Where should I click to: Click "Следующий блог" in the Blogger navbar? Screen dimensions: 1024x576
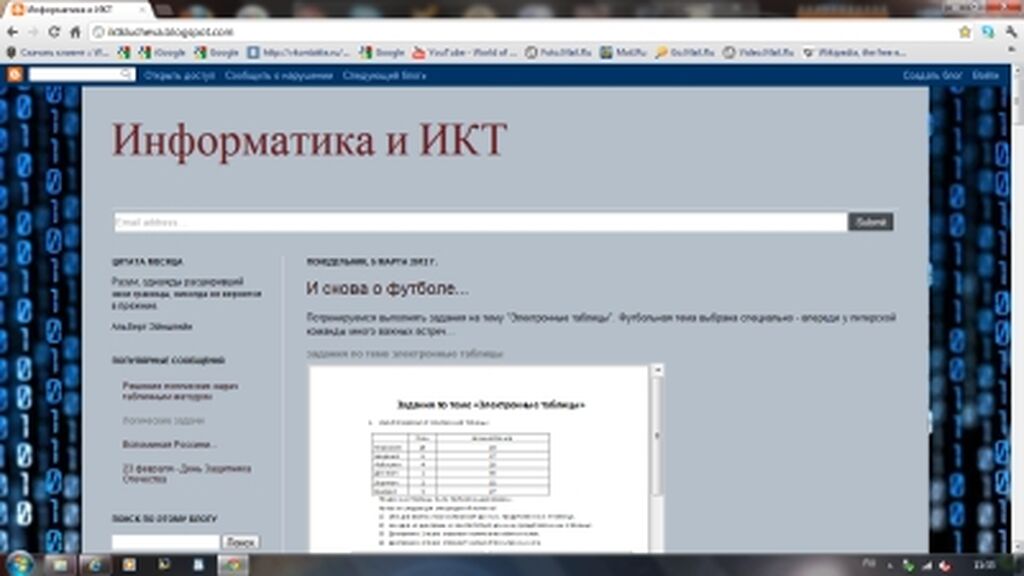[384, 76]
